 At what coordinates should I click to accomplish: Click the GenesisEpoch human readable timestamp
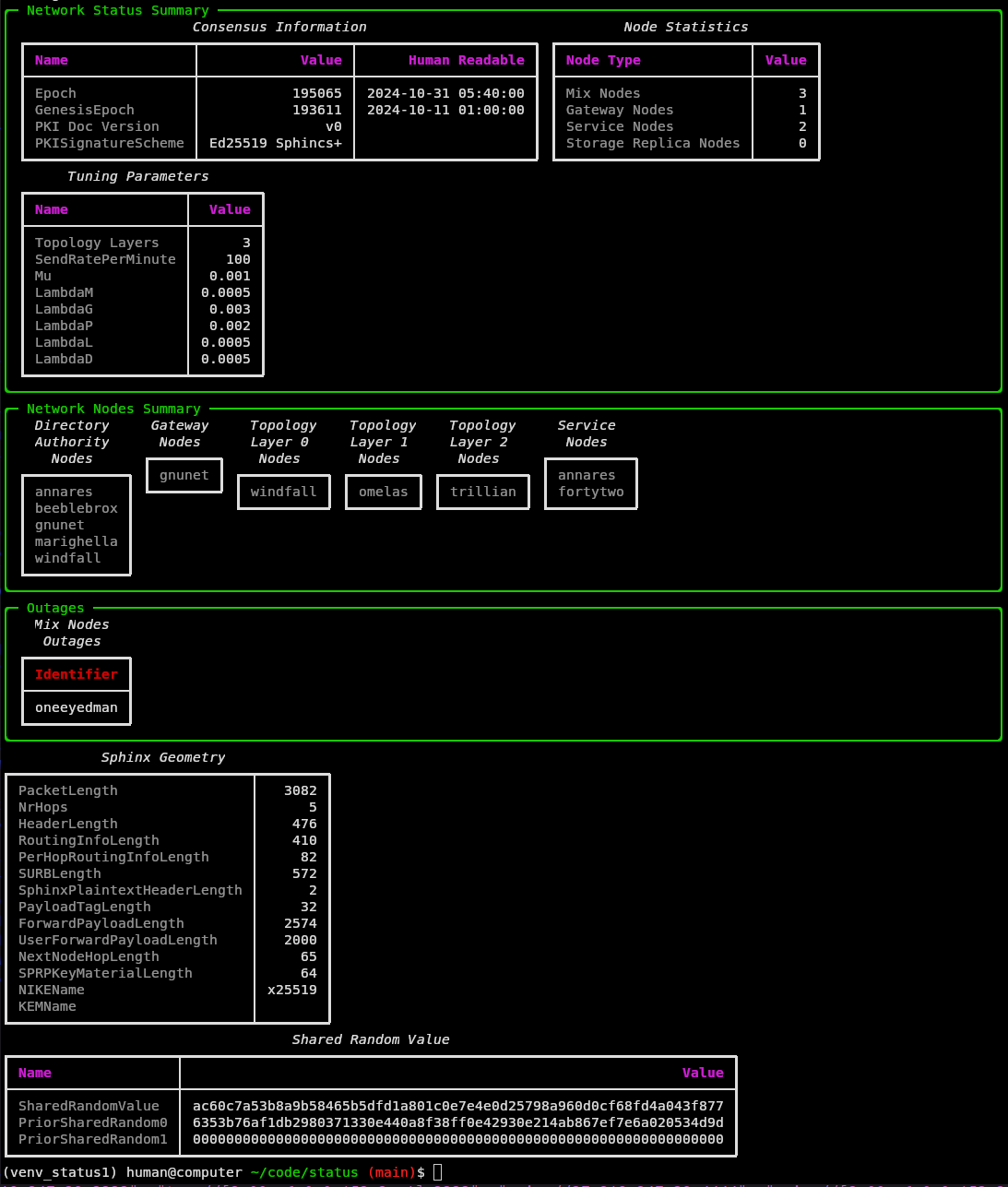point(445,110)
